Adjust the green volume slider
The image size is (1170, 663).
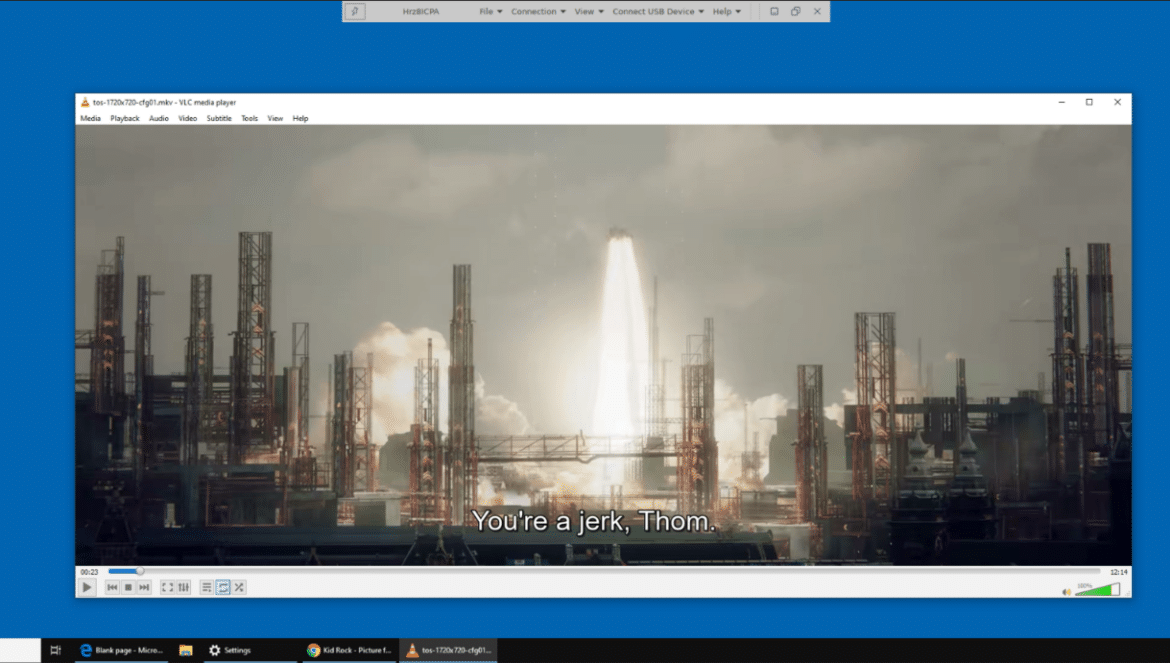pyautogui.click(x=1097, y=589)
